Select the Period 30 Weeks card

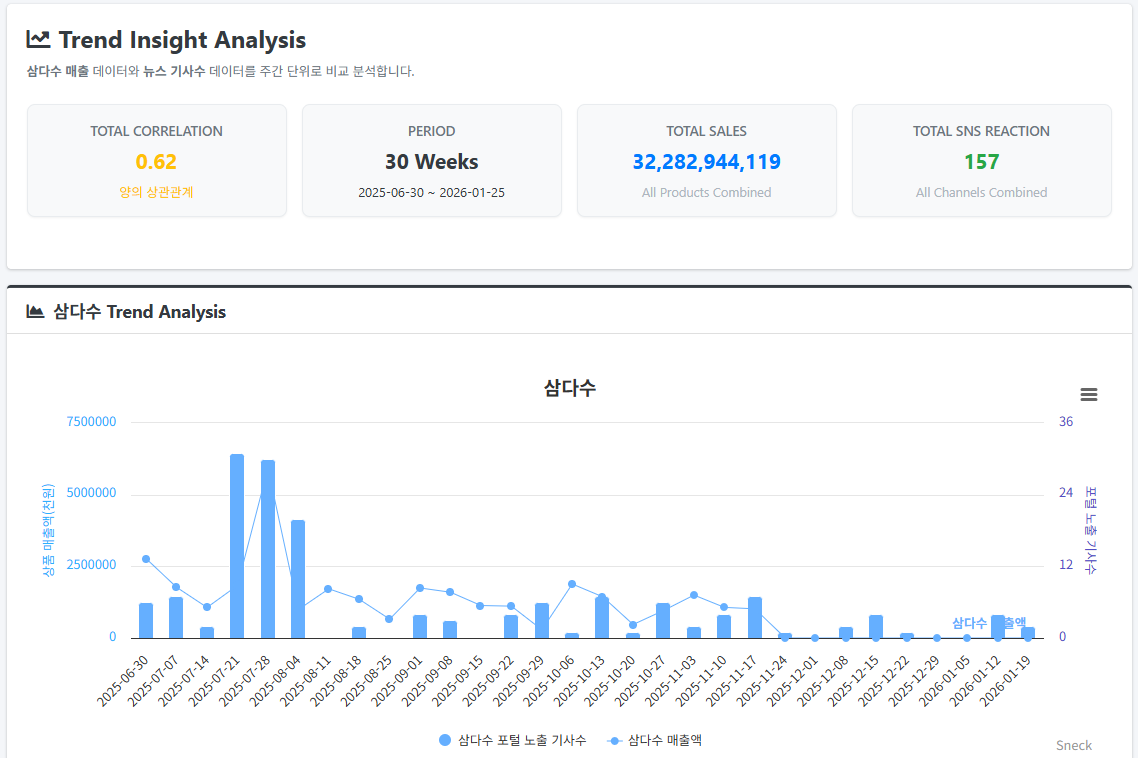[x=431, y=160]
